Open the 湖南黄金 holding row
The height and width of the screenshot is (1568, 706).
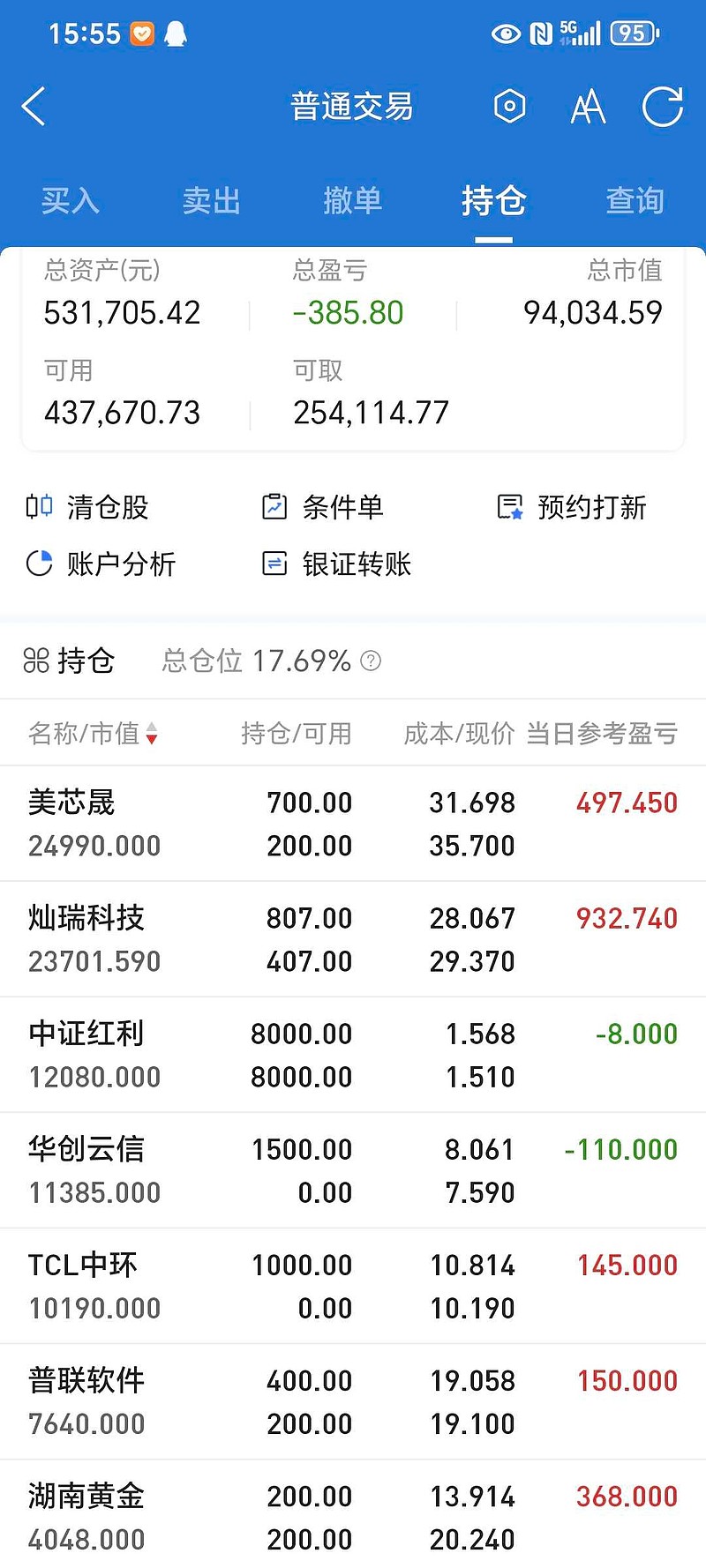click(x=353, y=1514)
